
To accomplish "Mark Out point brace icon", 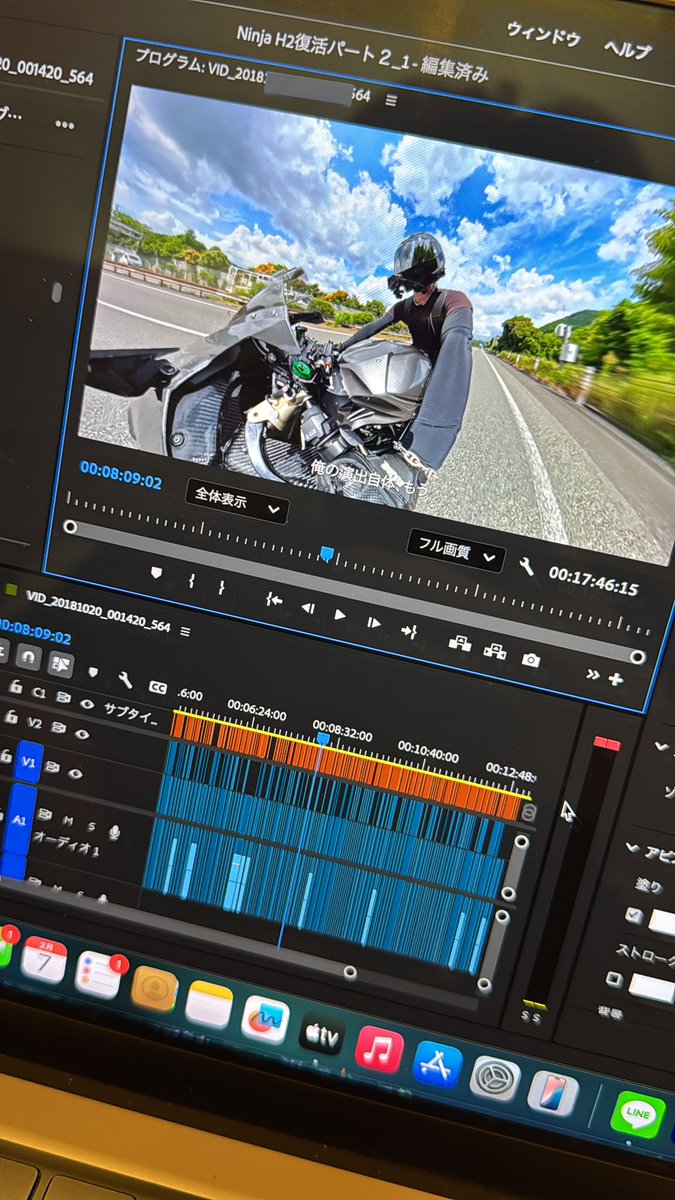I will pos(221,588).
